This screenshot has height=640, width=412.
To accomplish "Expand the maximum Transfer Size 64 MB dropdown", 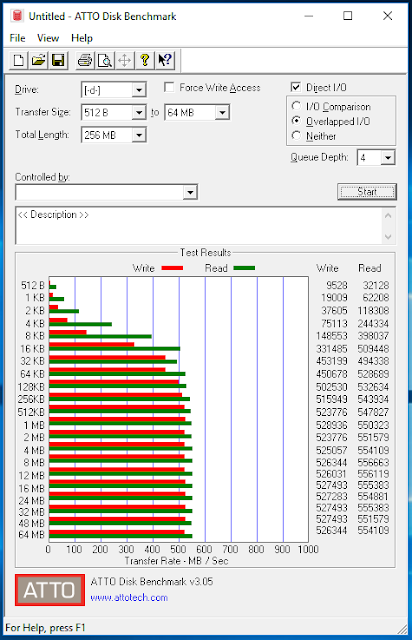I will click(x=222, y=112).
